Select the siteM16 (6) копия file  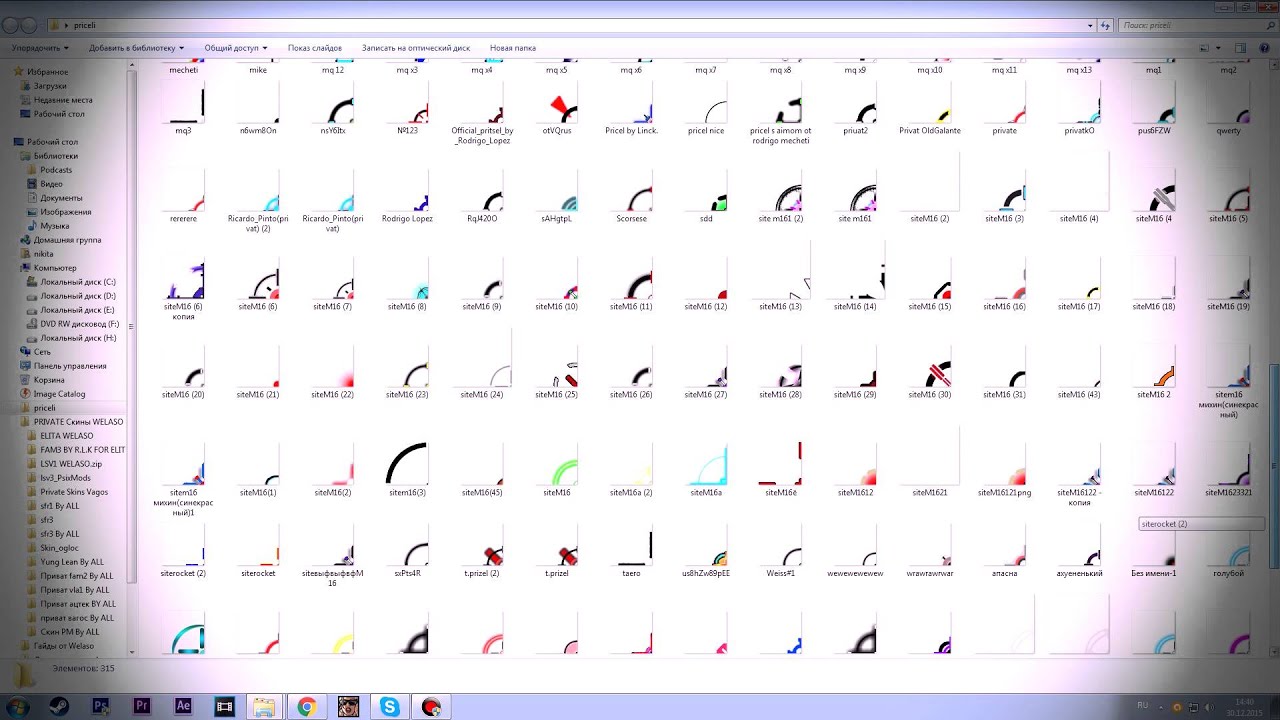point(183,290)
